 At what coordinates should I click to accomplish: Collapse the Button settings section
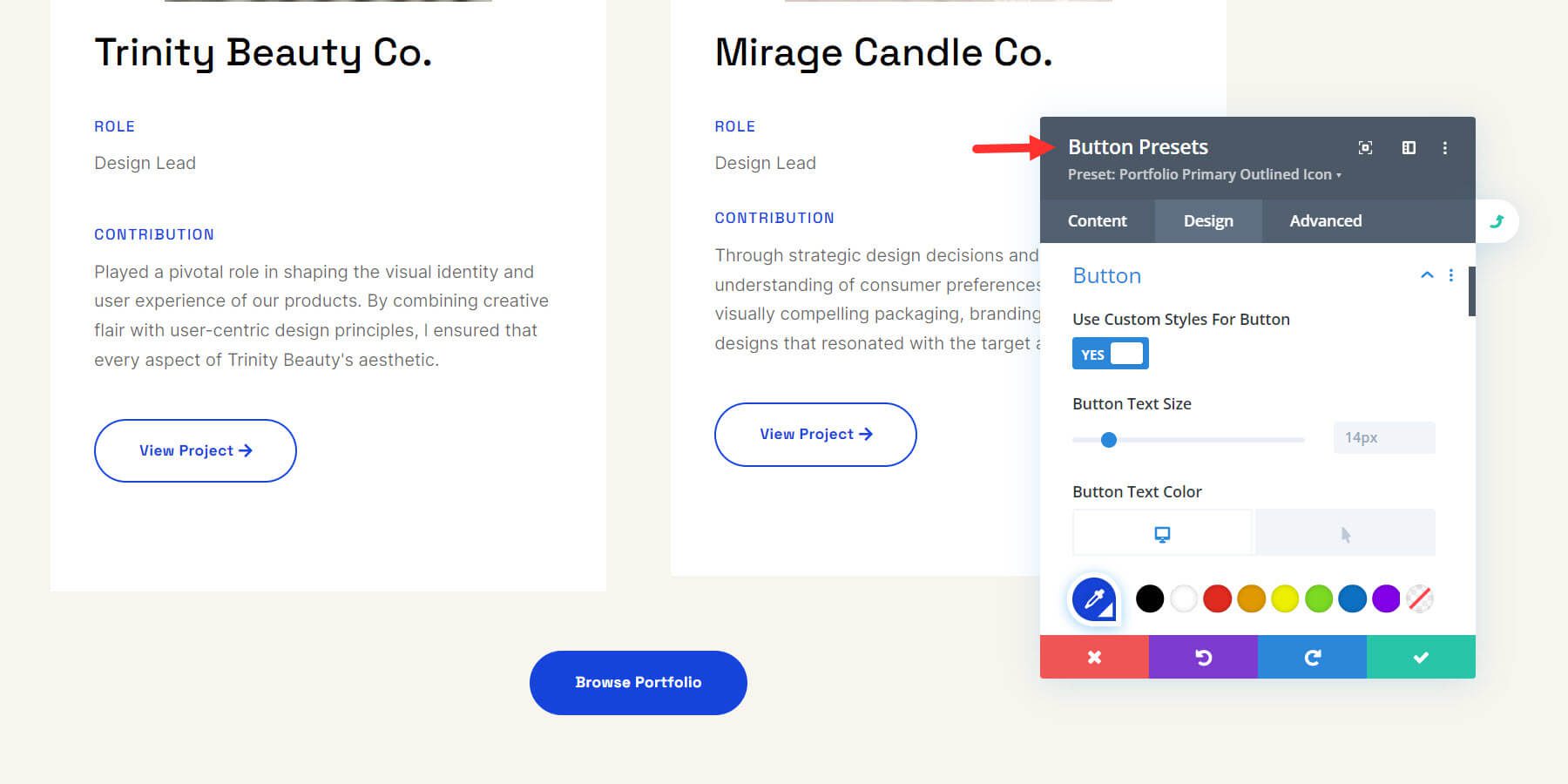(x=1427, y=275)
